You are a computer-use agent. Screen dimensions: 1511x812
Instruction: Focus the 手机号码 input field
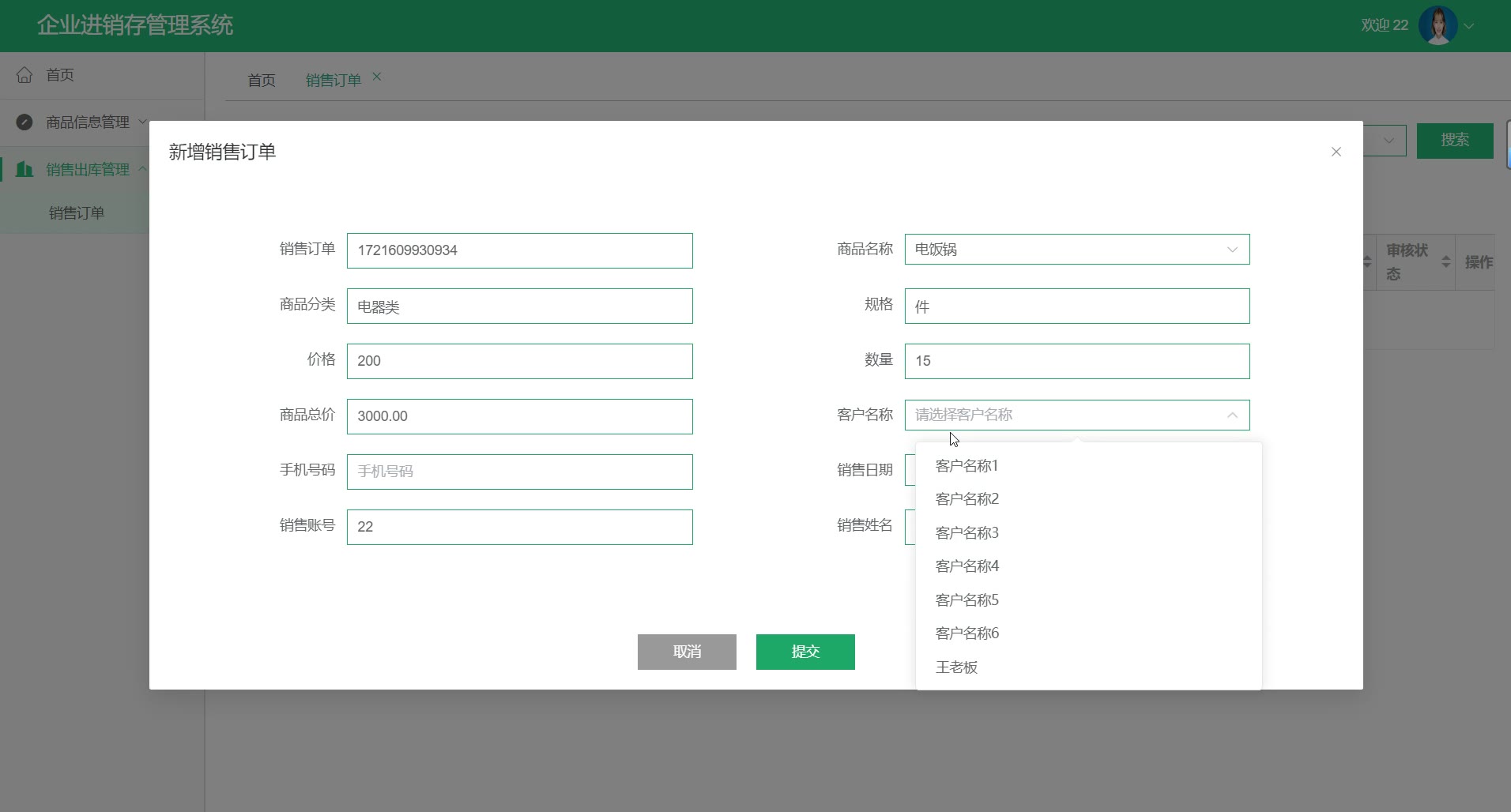pos(519,472)
